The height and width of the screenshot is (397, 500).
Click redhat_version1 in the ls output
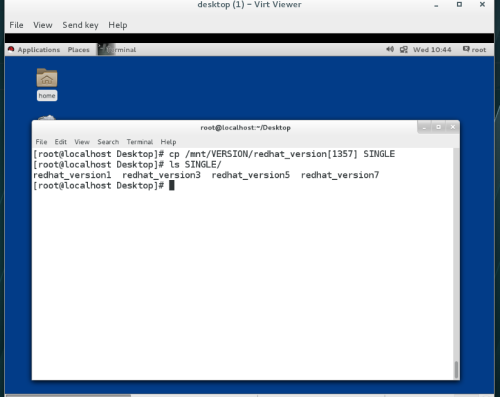(72, 175)
